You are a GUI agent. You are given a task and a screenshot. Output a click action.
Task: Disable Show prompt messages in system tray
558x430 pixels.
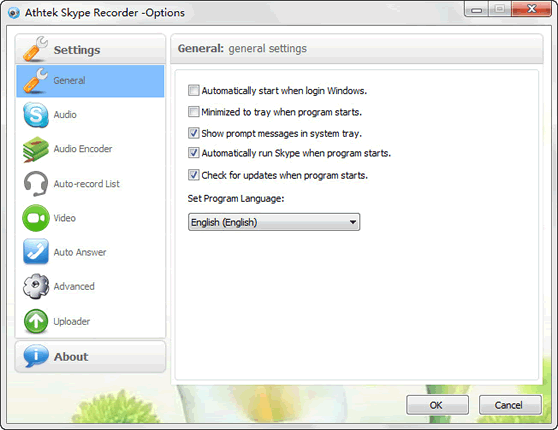click(193, 133)
